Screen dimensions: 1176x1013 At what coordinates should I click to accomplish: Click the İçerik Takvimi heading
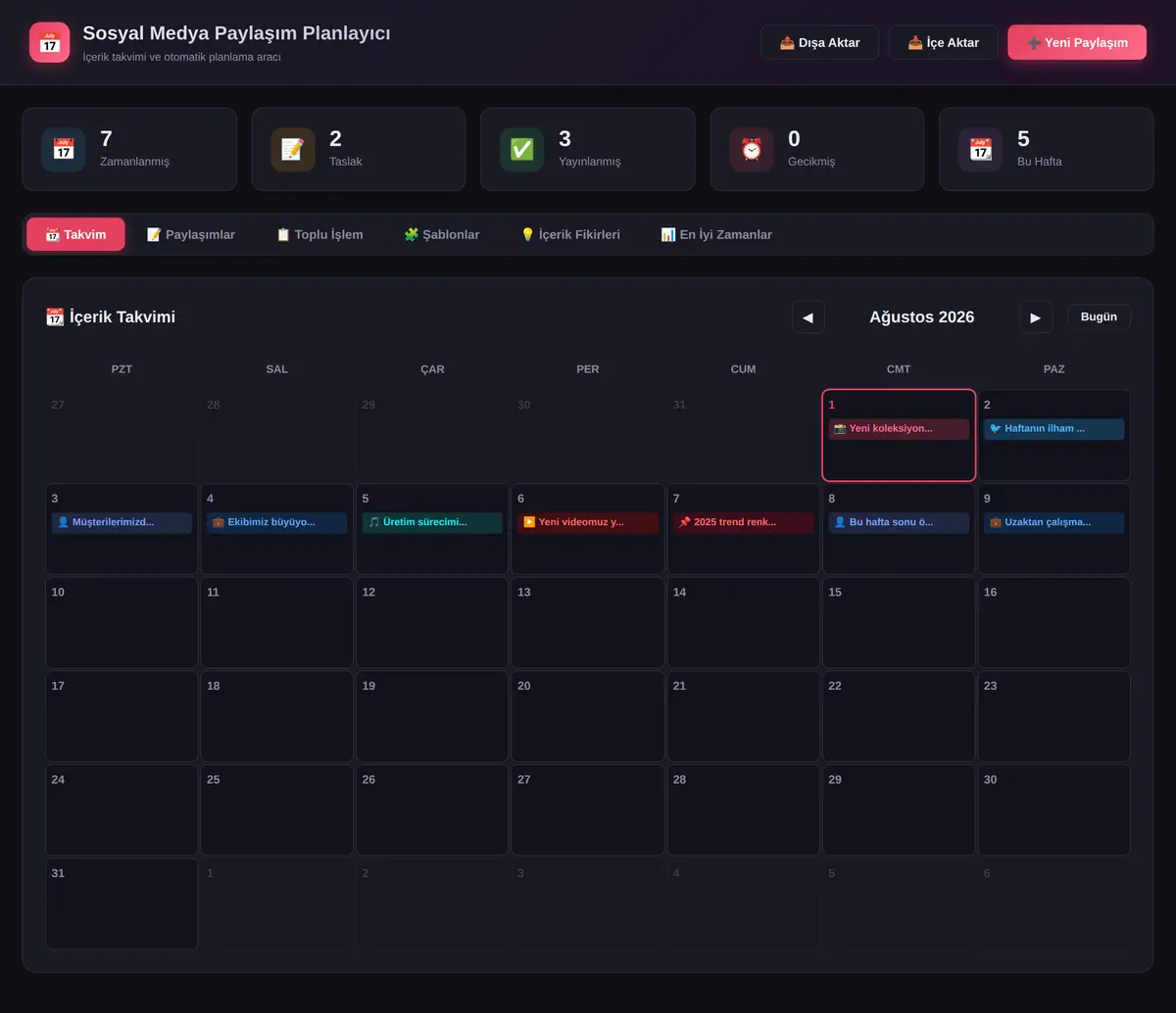click(x=111, y=316)
